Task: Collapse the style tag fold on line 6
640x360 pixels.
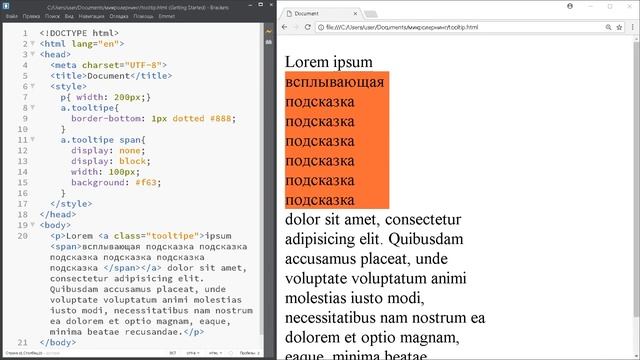Action: tap(33, 86)
